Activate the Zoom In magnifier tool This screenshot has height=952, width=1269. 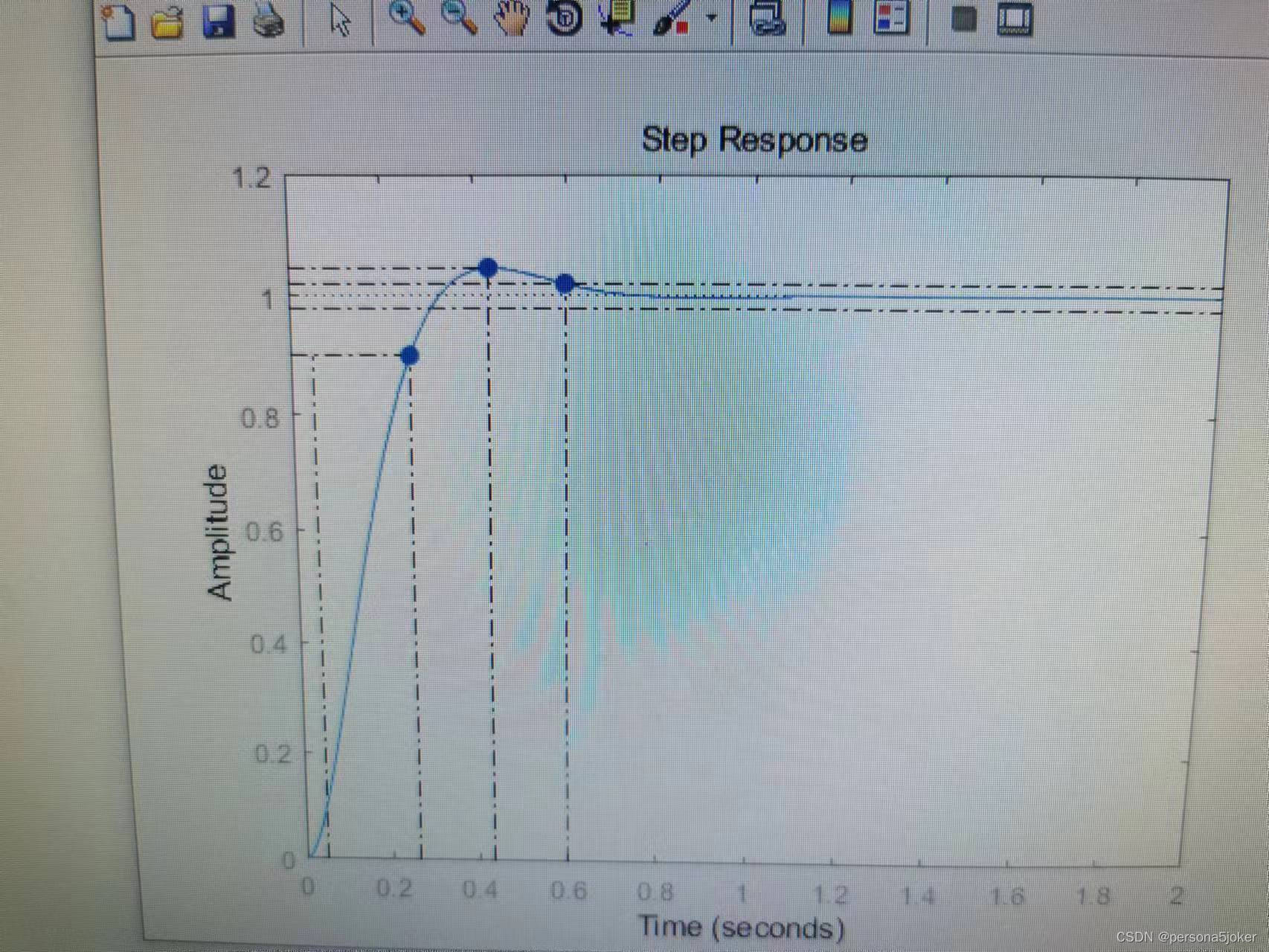tap(407, 18)
